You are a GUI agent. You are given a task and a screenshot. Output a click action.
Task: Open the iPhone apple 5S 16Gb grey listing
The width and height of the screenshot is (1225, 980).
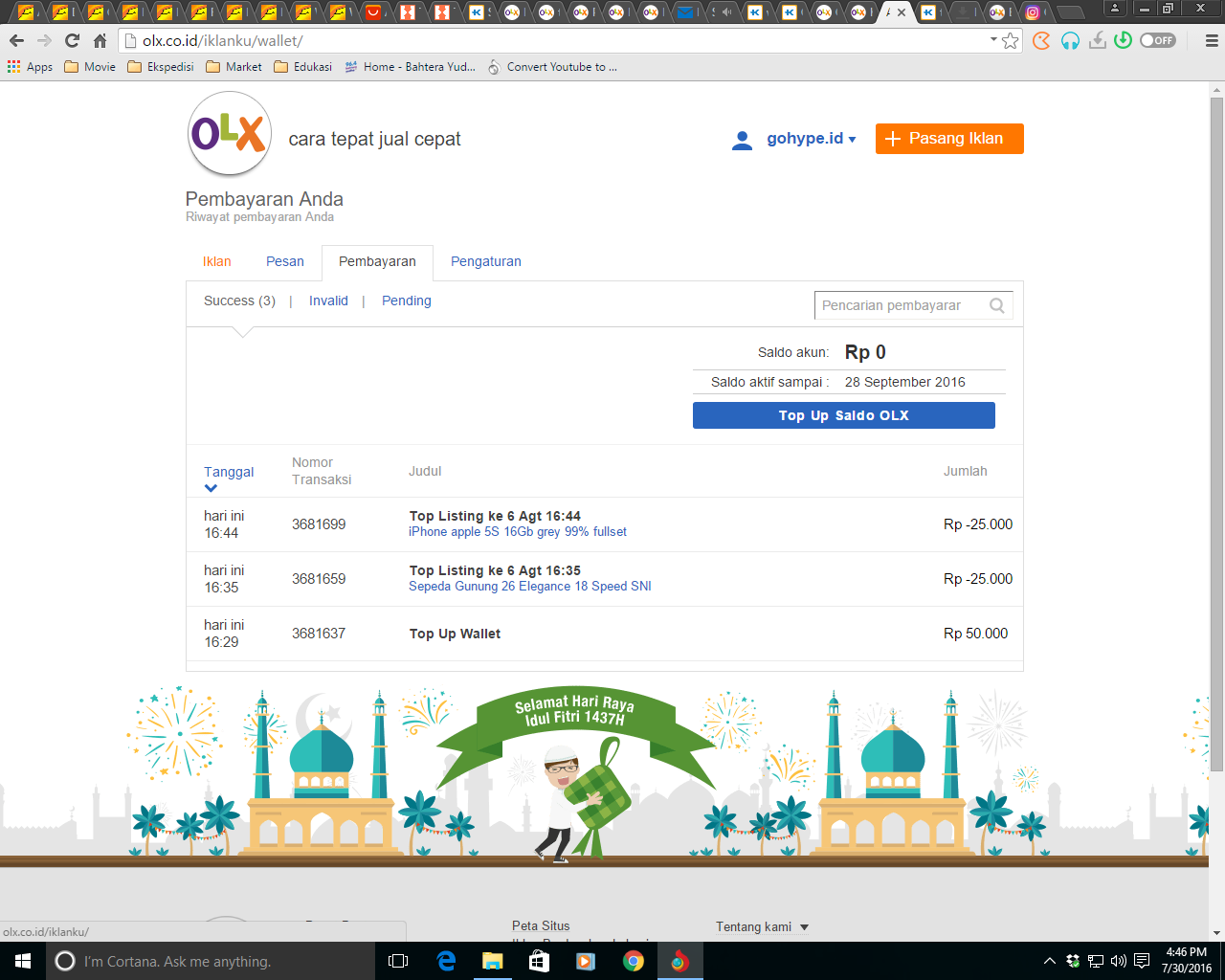coord(518,532)
